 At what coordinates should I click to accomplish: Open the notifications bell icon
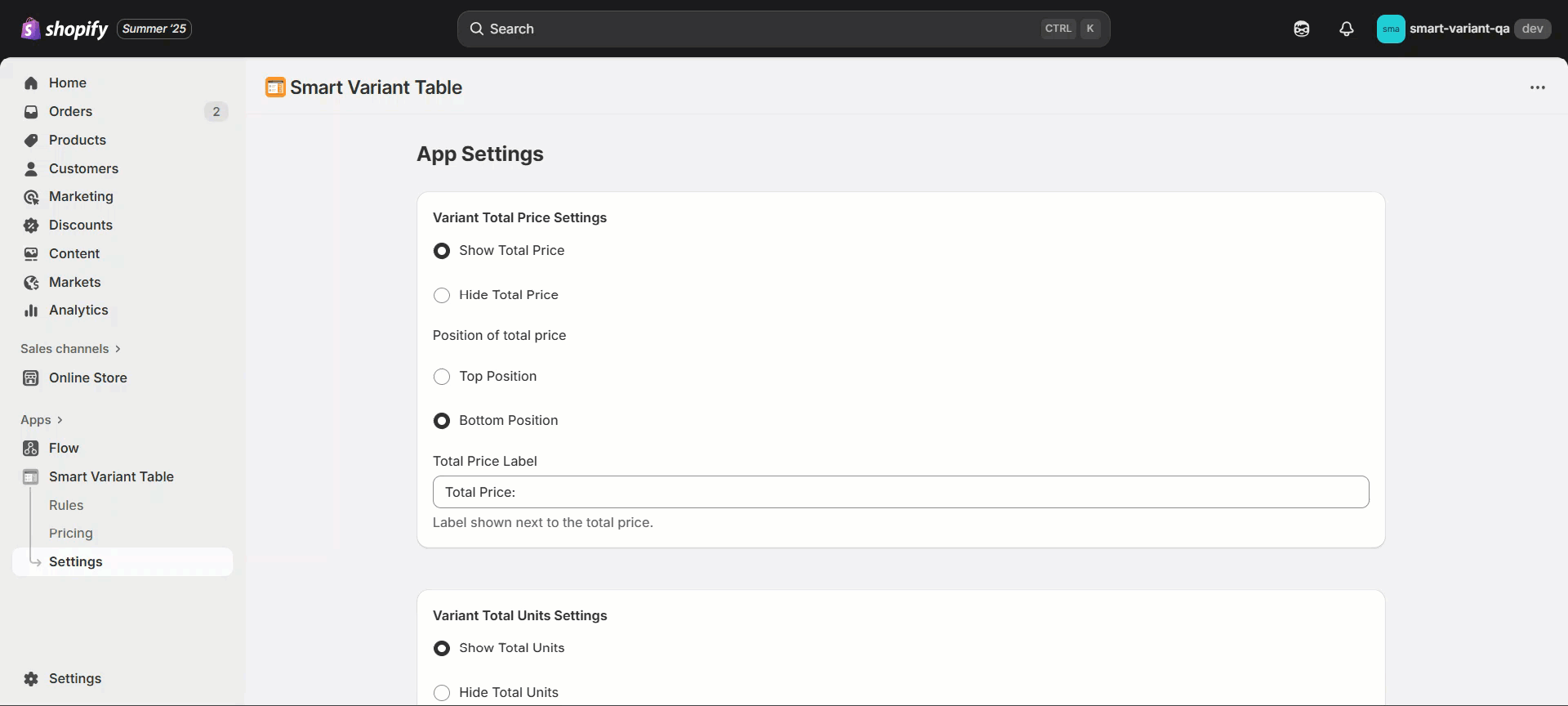tap(1347, 29)
